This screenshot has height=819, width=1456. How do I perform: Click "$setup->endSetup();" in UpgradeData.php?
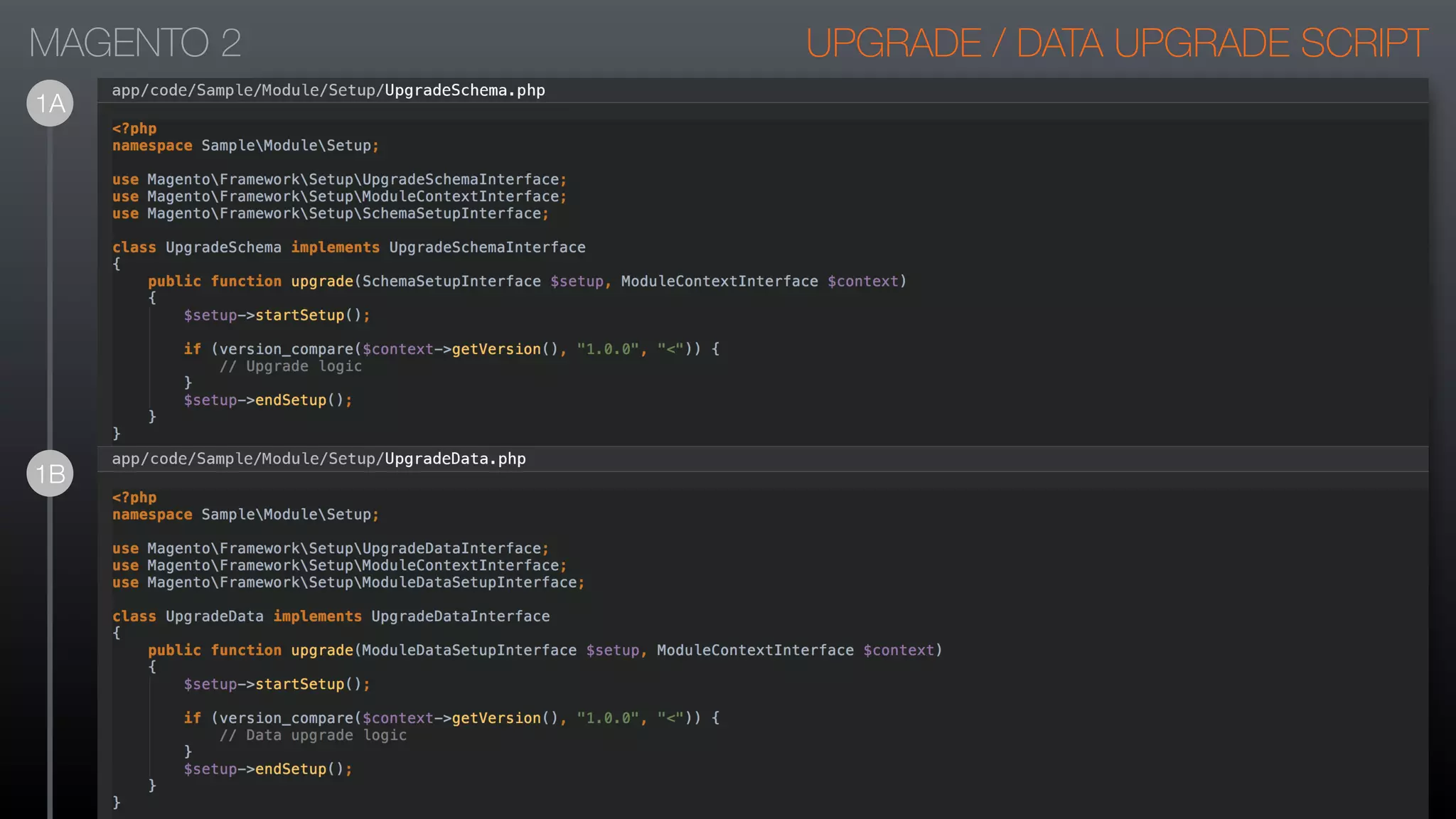pyautogui.click(x=268, y=769)
